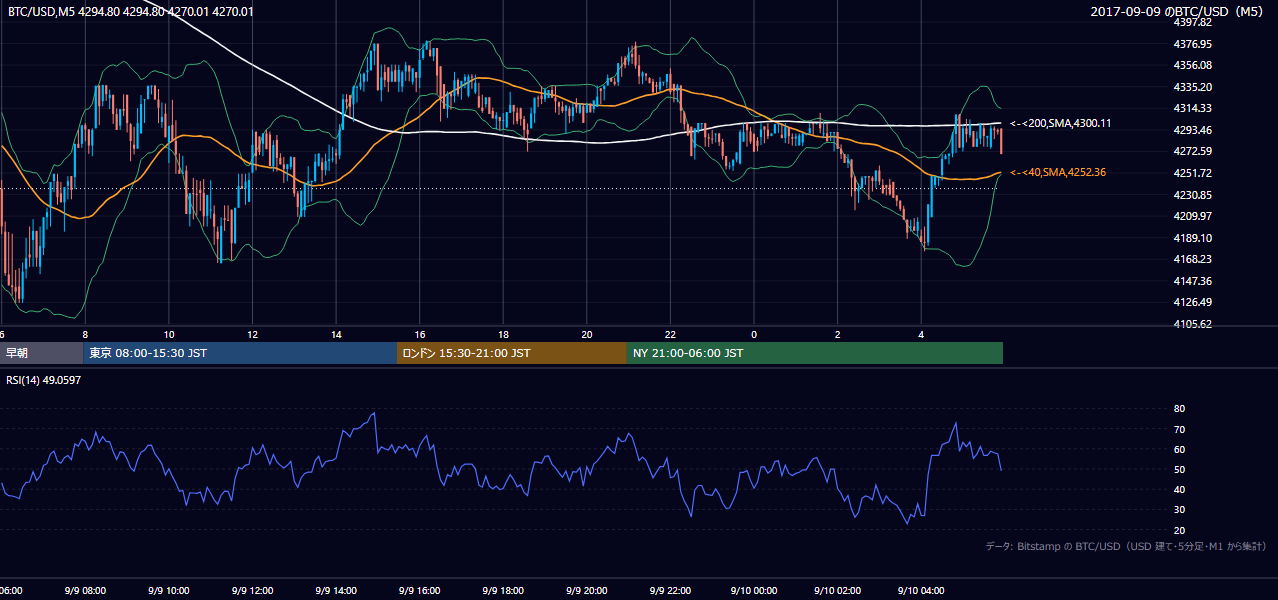Screen dimensions: 1278x600
Task: Click the 9/10 00:00 date label
Action: click(x=754, y=591)
